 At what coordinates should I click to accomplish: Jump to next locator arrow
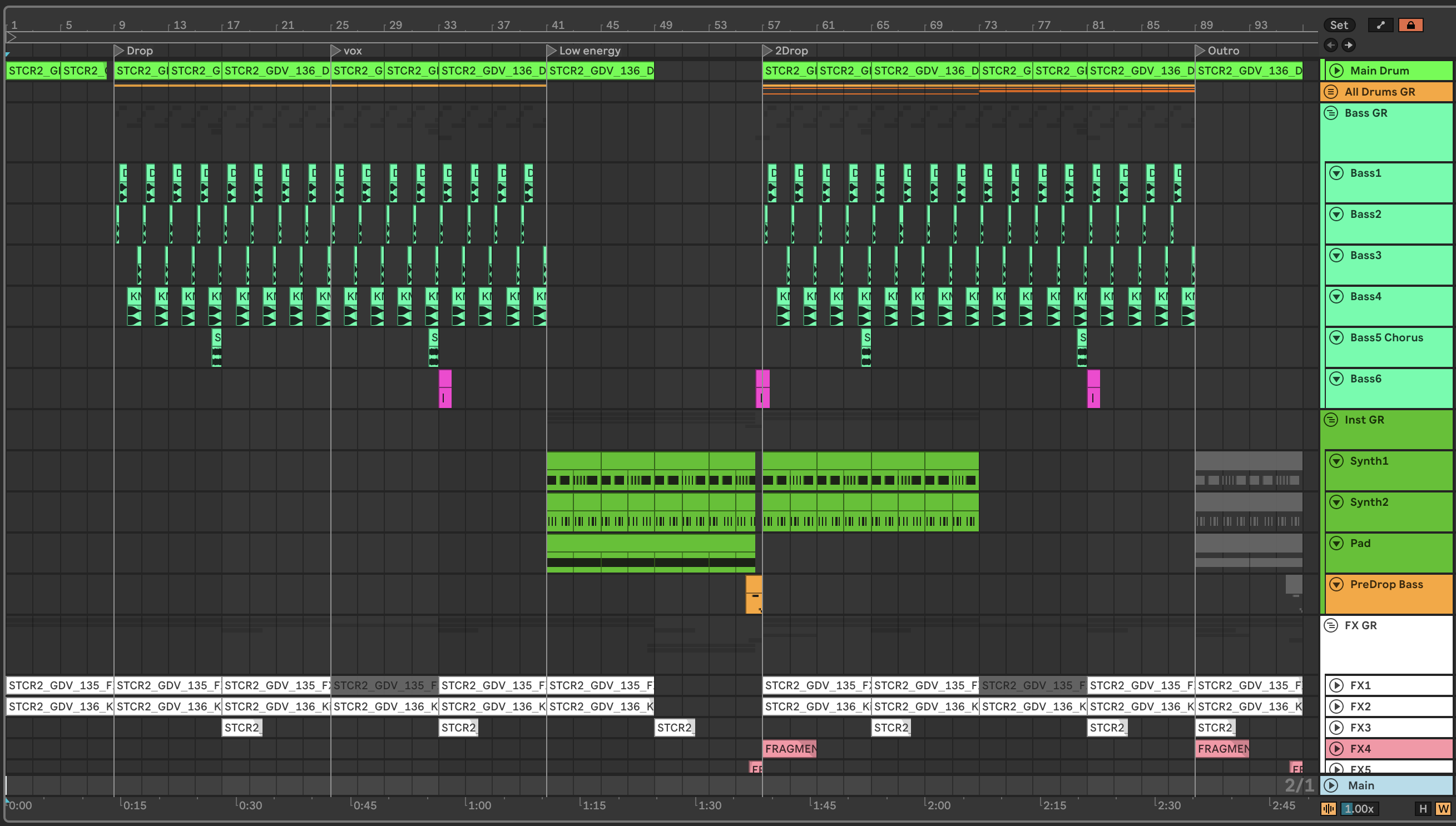click(x=1348, y=45)
